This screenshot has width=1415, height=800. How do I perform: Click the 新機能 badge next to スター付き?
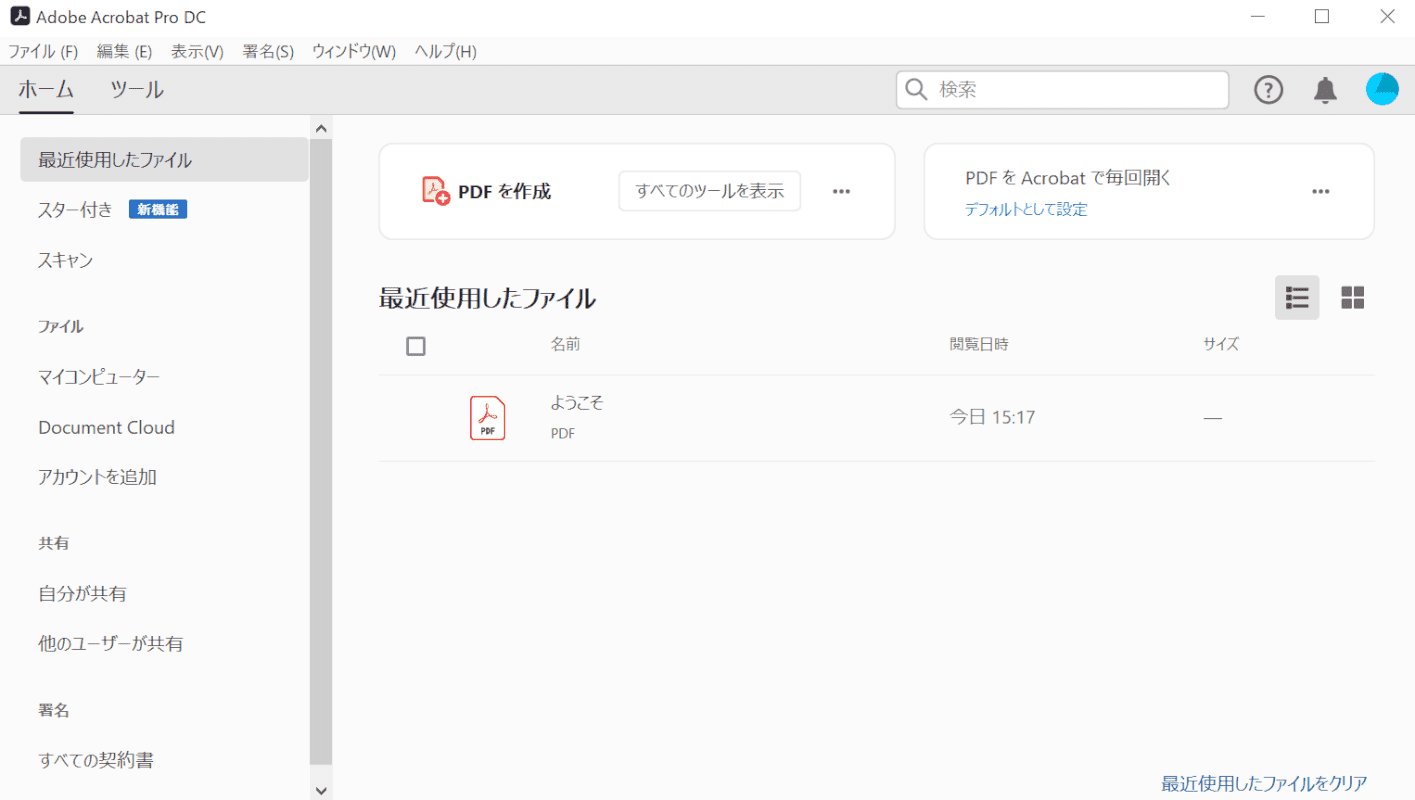[158, 209]
